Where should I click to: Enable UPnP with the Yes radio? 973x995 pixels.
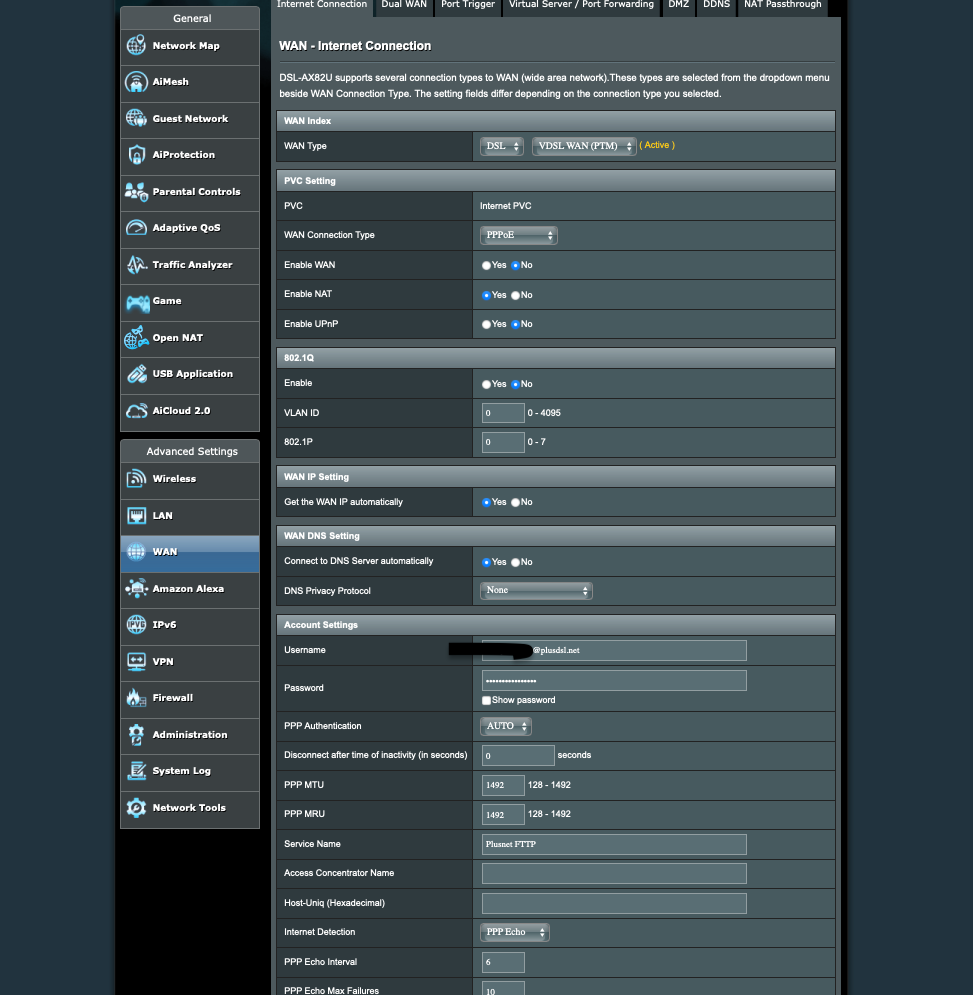pyautogui.click(x=485, y=323)
